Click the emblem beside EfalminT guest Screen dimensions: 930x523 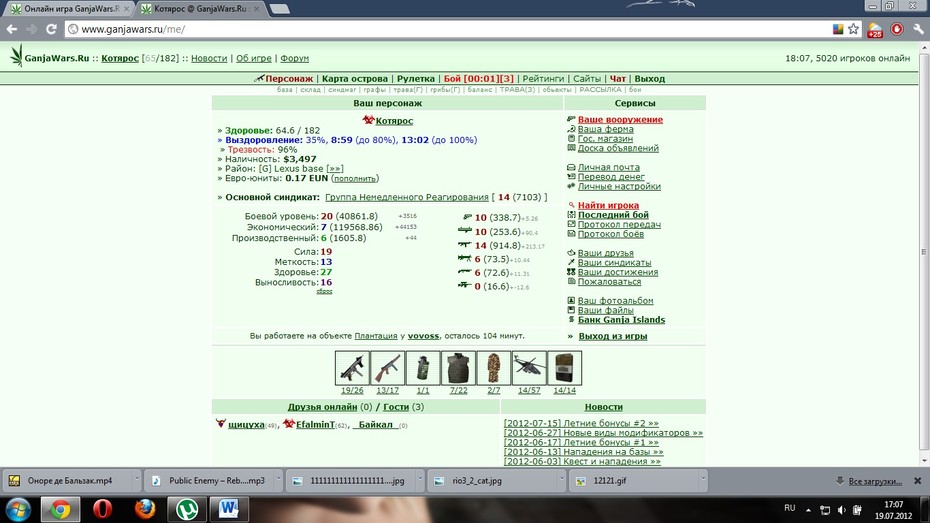click(x=289, y=423)
